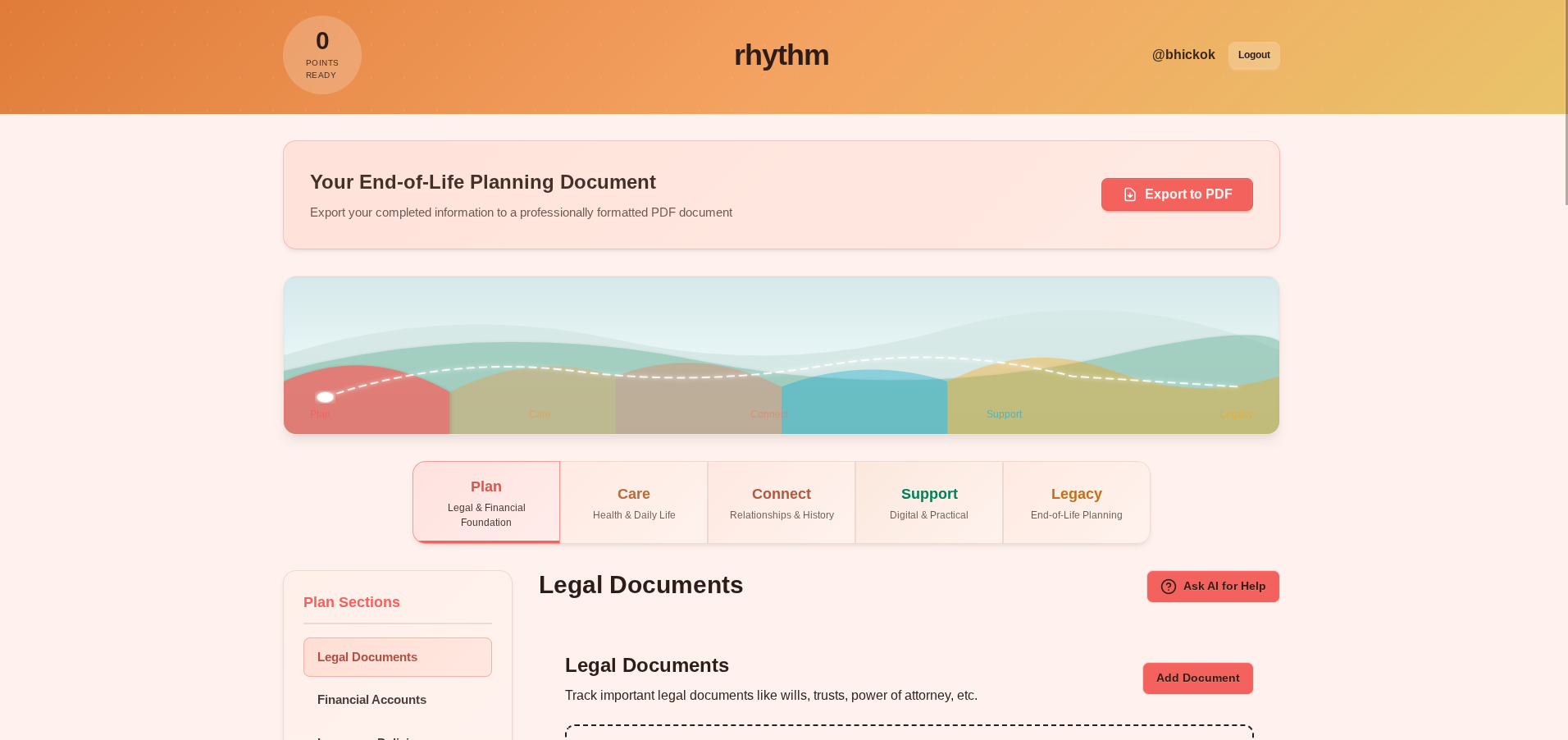
Task: Click the Logout button
Action: click(x=1253, y=55)
